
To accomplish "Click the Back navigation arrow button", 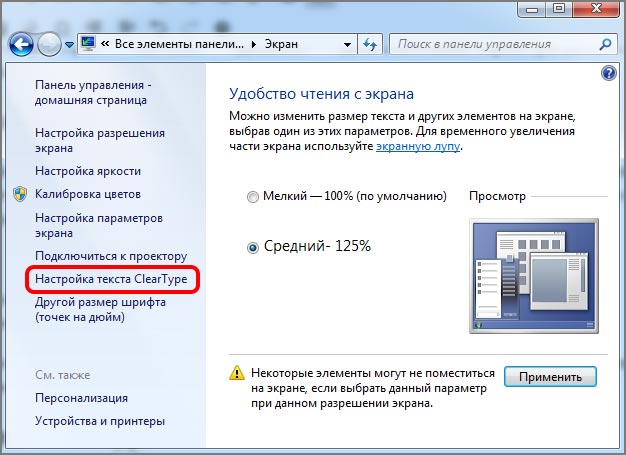I will click(21, 45).
